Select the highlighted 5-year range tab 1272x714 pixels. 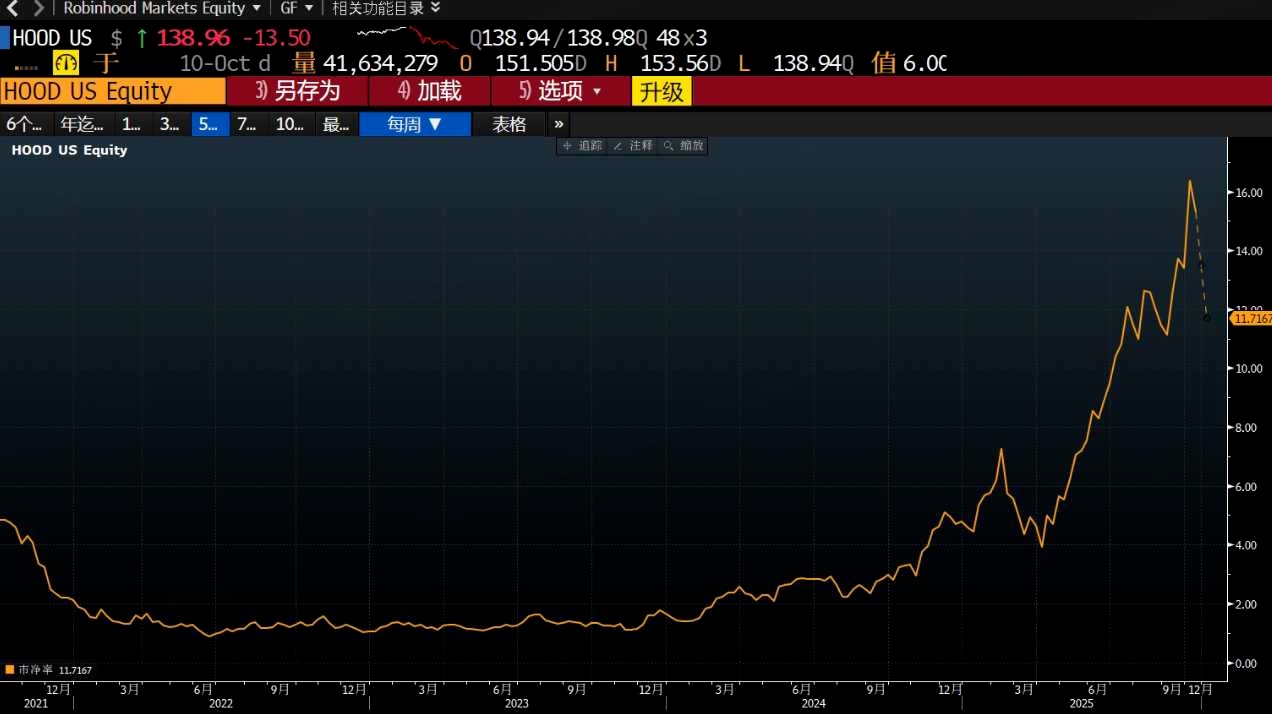pyautogui.click(x=209, y=124)
